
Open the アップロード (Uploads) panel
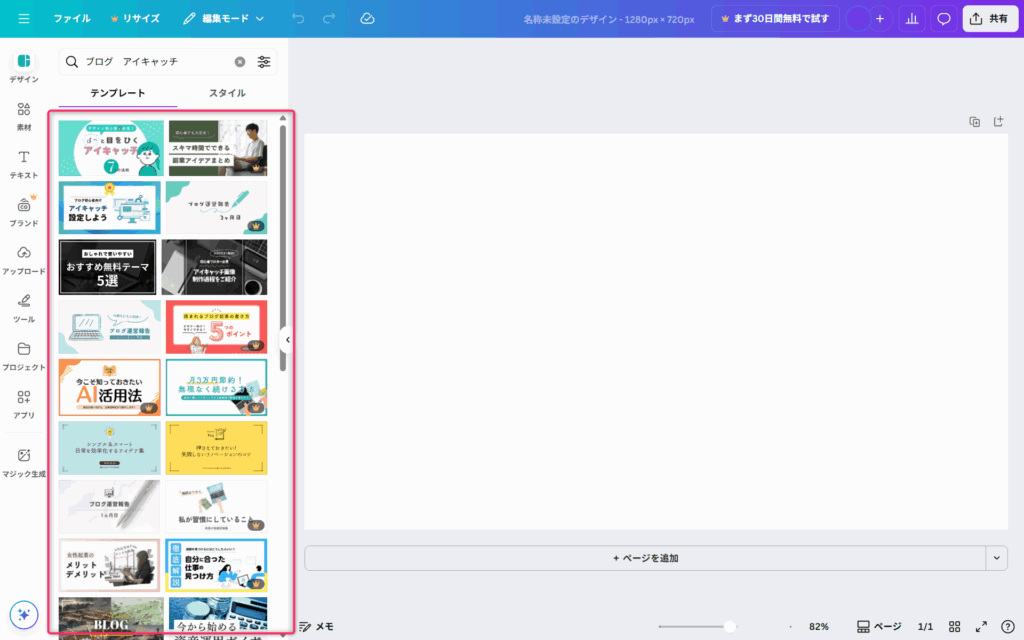tap(24, 259)
